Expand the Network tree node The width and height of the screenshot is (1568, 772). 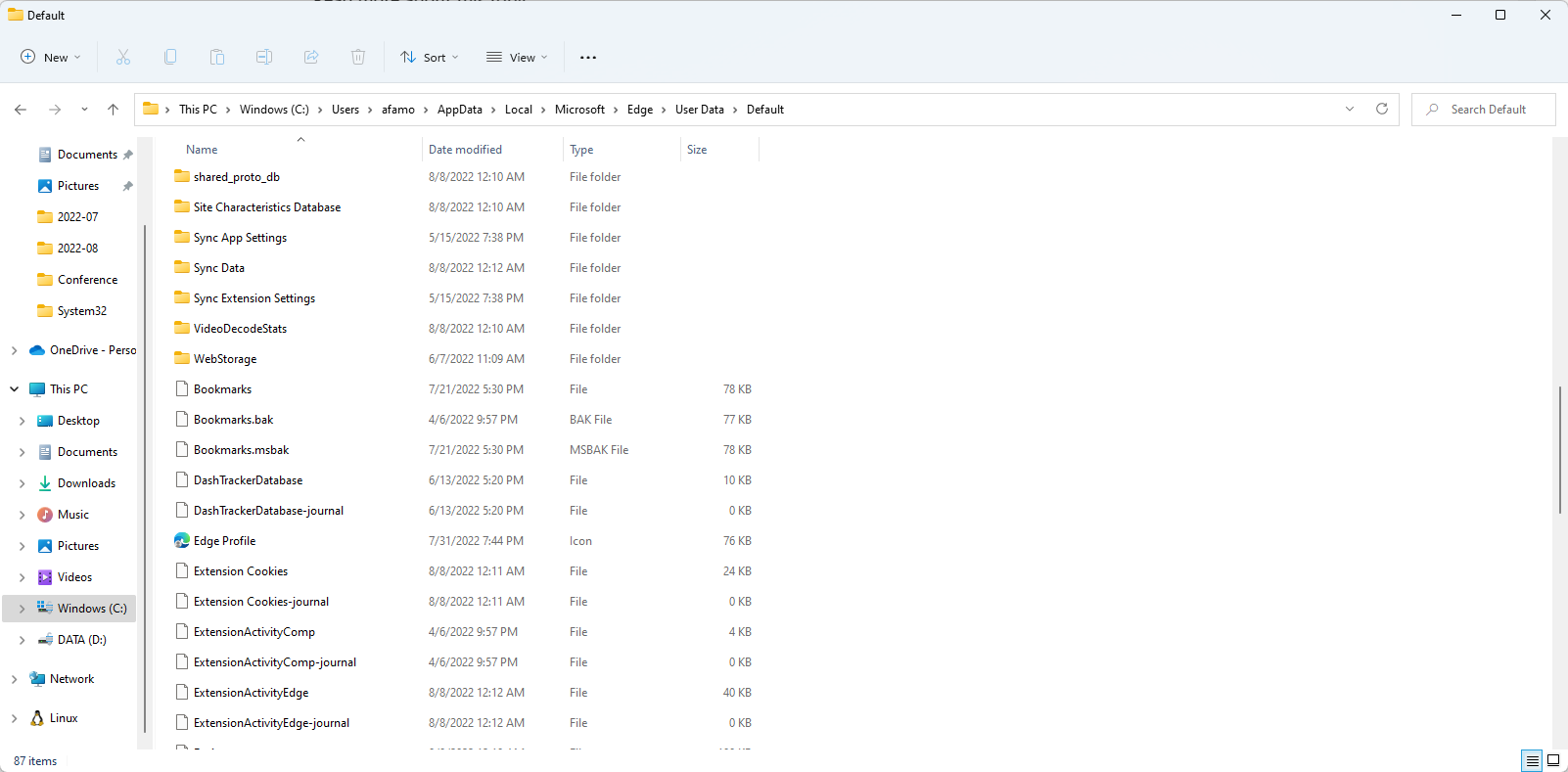click(14, 678)
